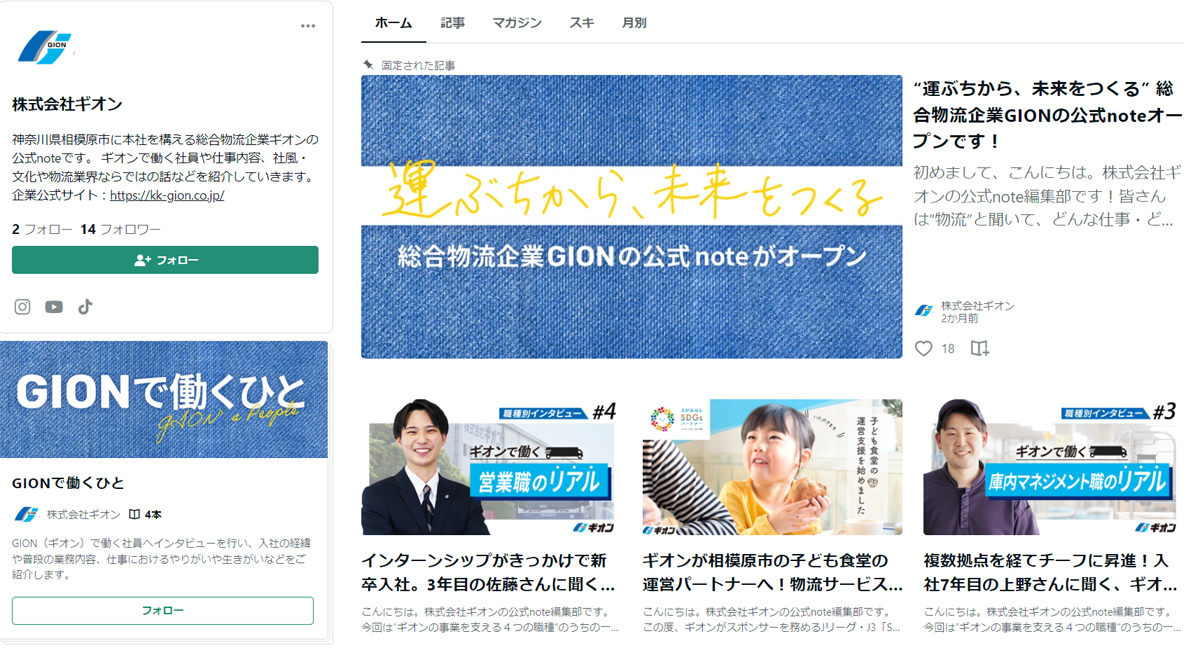Follow the GIONで働くひと magazine
This screenshot has width=1200, height=650.
[x=163, y=610]
